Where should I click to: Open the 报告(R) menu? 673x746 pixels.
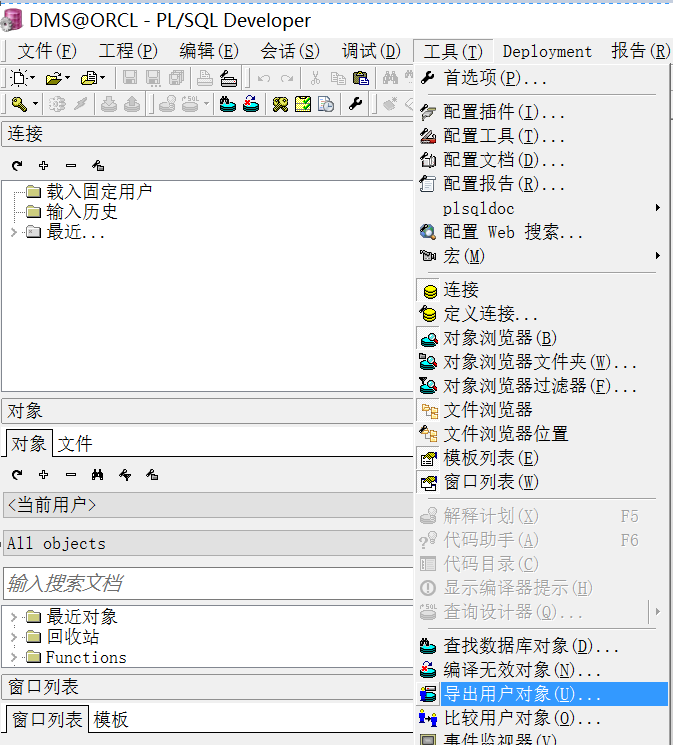[640, 51]
